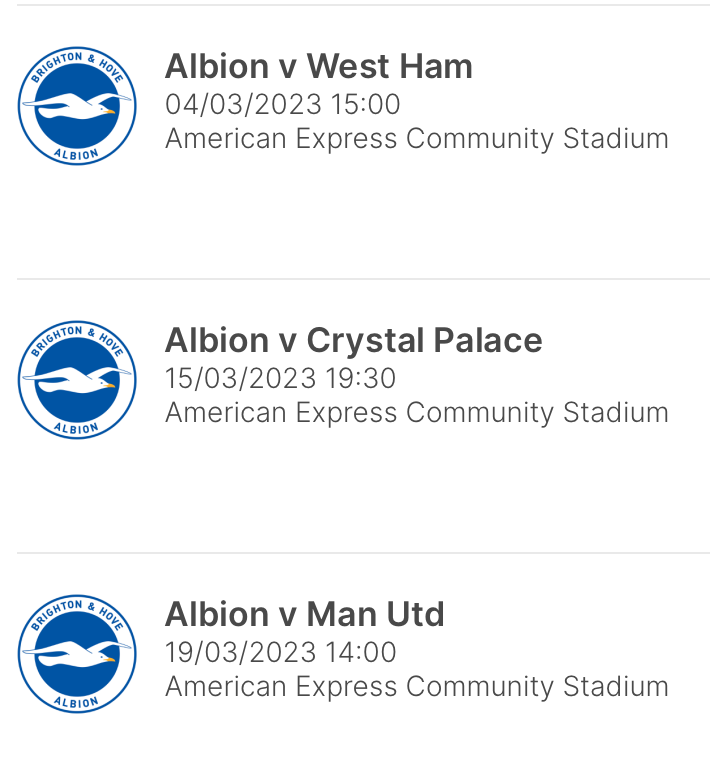Click the 14:00 kick-off time
The image size is (710, 764).
tap(361, 652)
